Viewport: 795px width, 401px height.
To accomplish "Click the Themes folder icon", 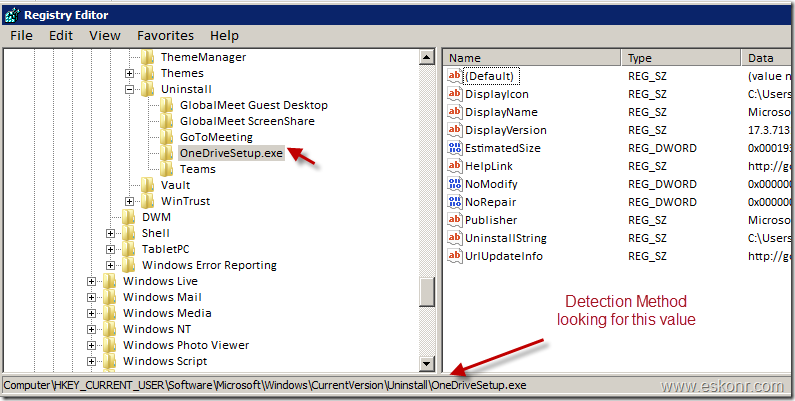I will [148, 73].
